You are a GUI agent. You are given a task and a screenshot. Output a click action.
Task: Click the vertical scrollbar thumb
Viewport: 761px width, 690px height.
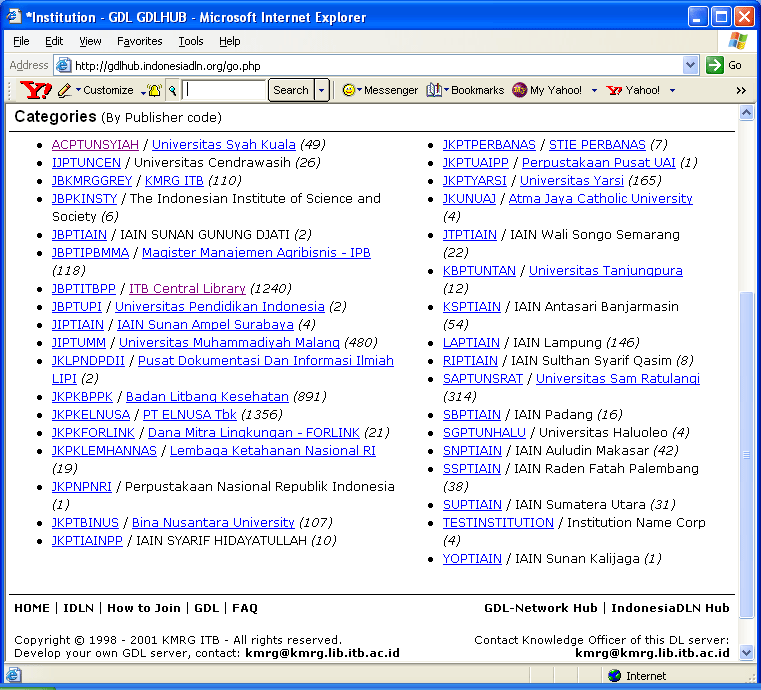746,455
